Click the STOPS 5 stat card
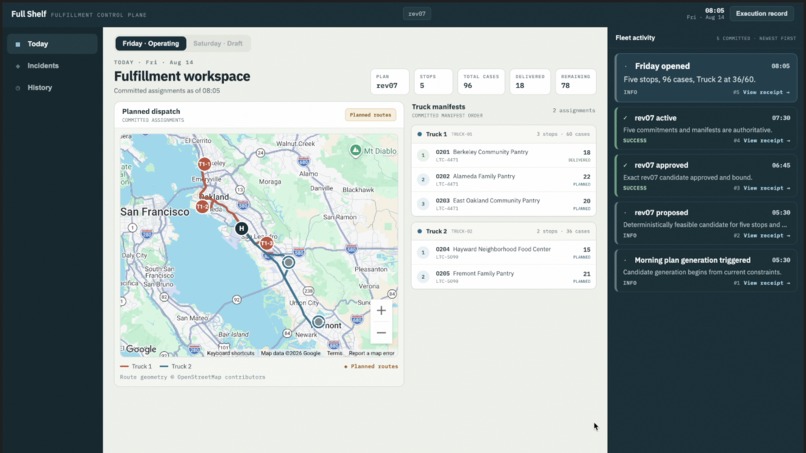This screenshot has width=806, height=453. [433, 81]
